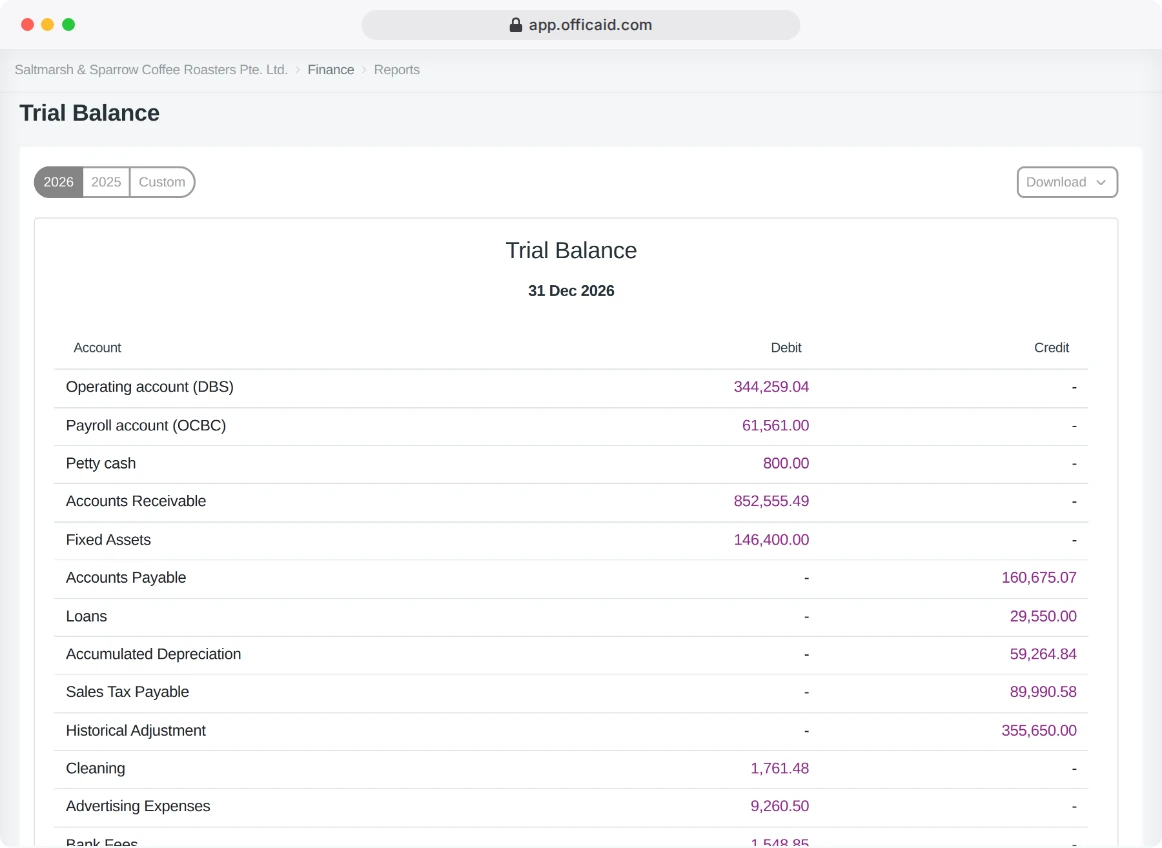The width and height of the screenshot is (1162, 848).
Task: Click the Credit column header
Action: [x=1052, y=348]
